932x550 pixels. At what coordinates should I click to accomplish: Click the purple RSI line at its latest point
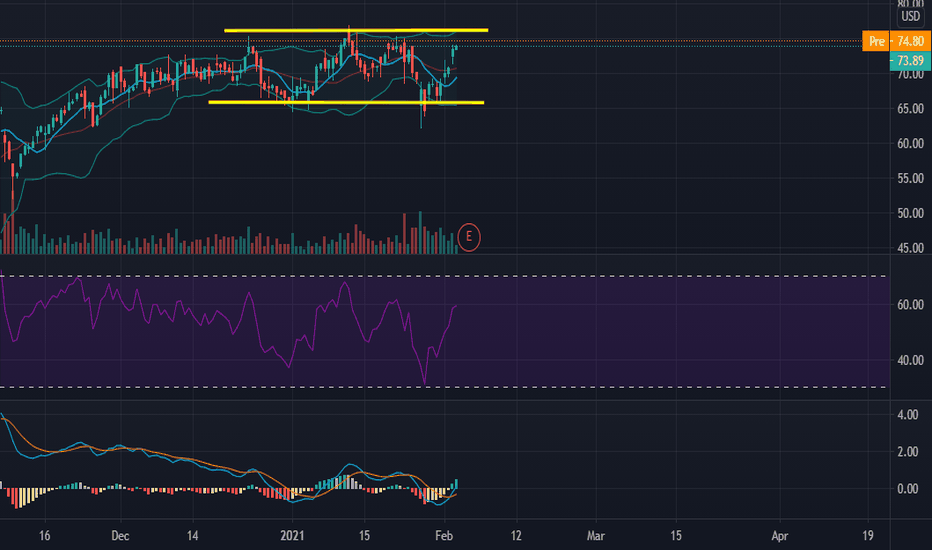point(456,306)
